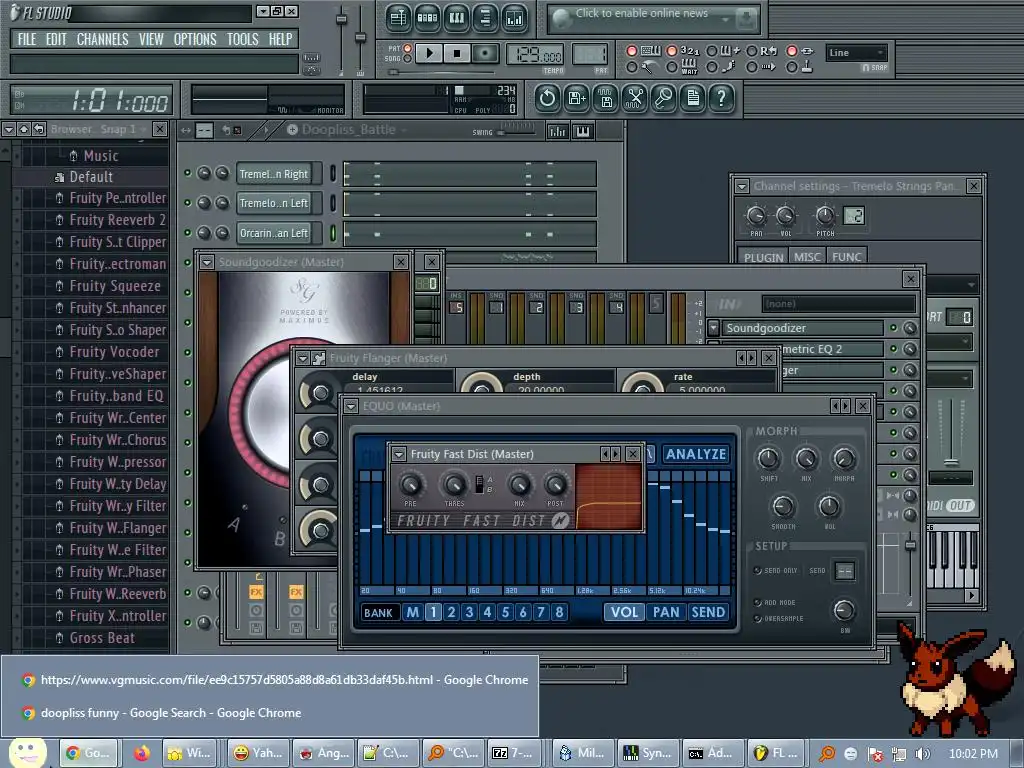The width and height of the screenshot is (1024, 768).
Task: Click the Fast Dist A/B switch
Action: [479, 484]
